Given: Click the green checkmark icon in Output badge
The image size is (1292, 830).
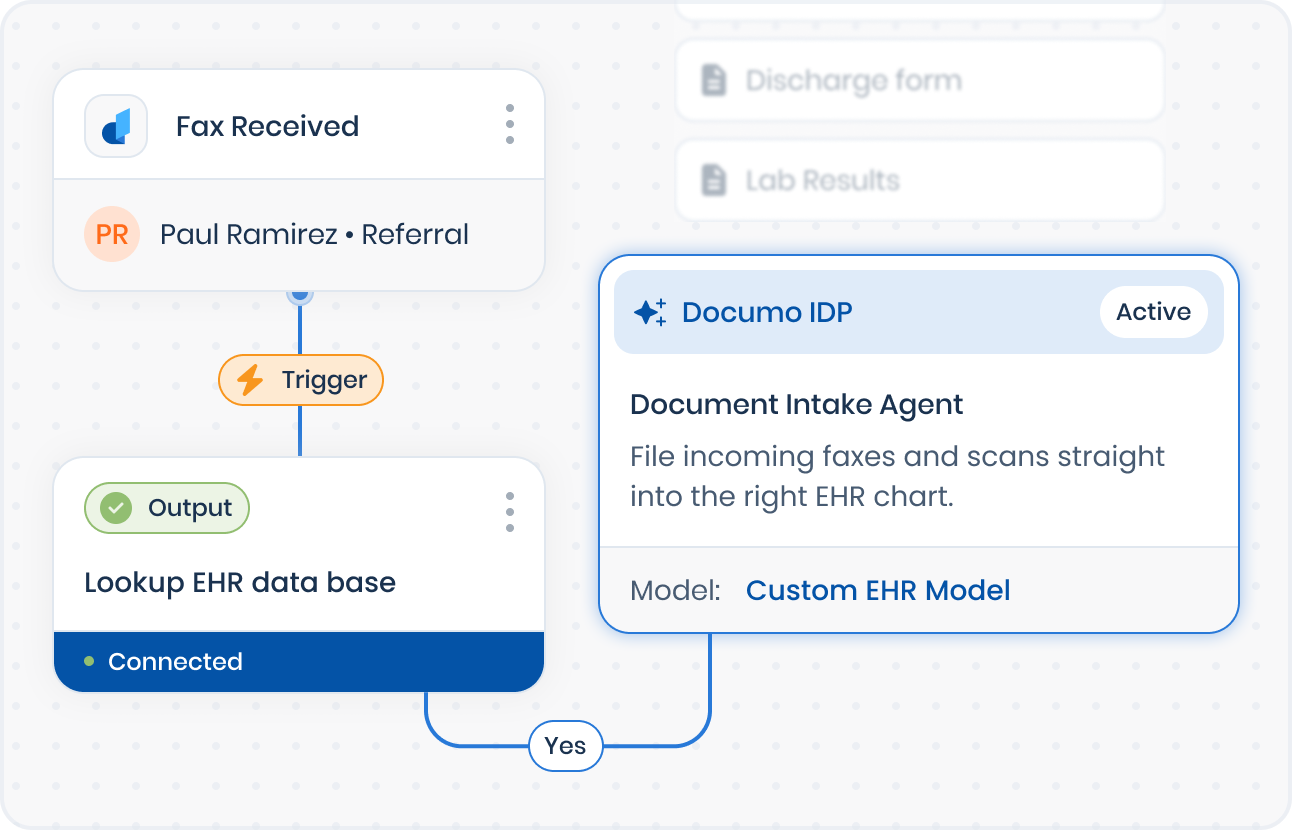Looking at the screenshot, I should [x=116, y=508].
